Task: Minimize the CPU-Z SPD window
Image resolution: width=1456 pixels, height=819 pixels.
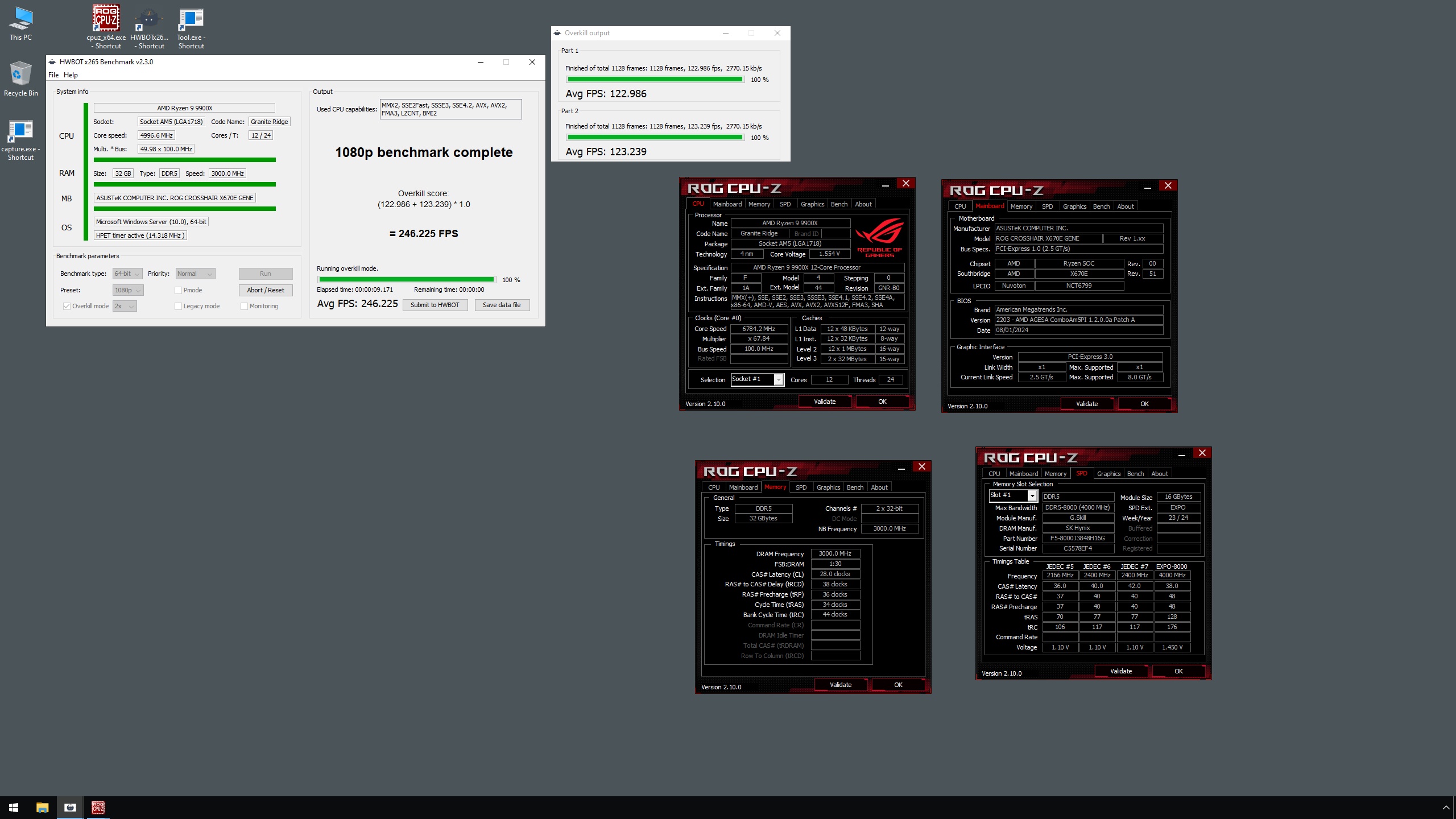Action: (1181, 454)
